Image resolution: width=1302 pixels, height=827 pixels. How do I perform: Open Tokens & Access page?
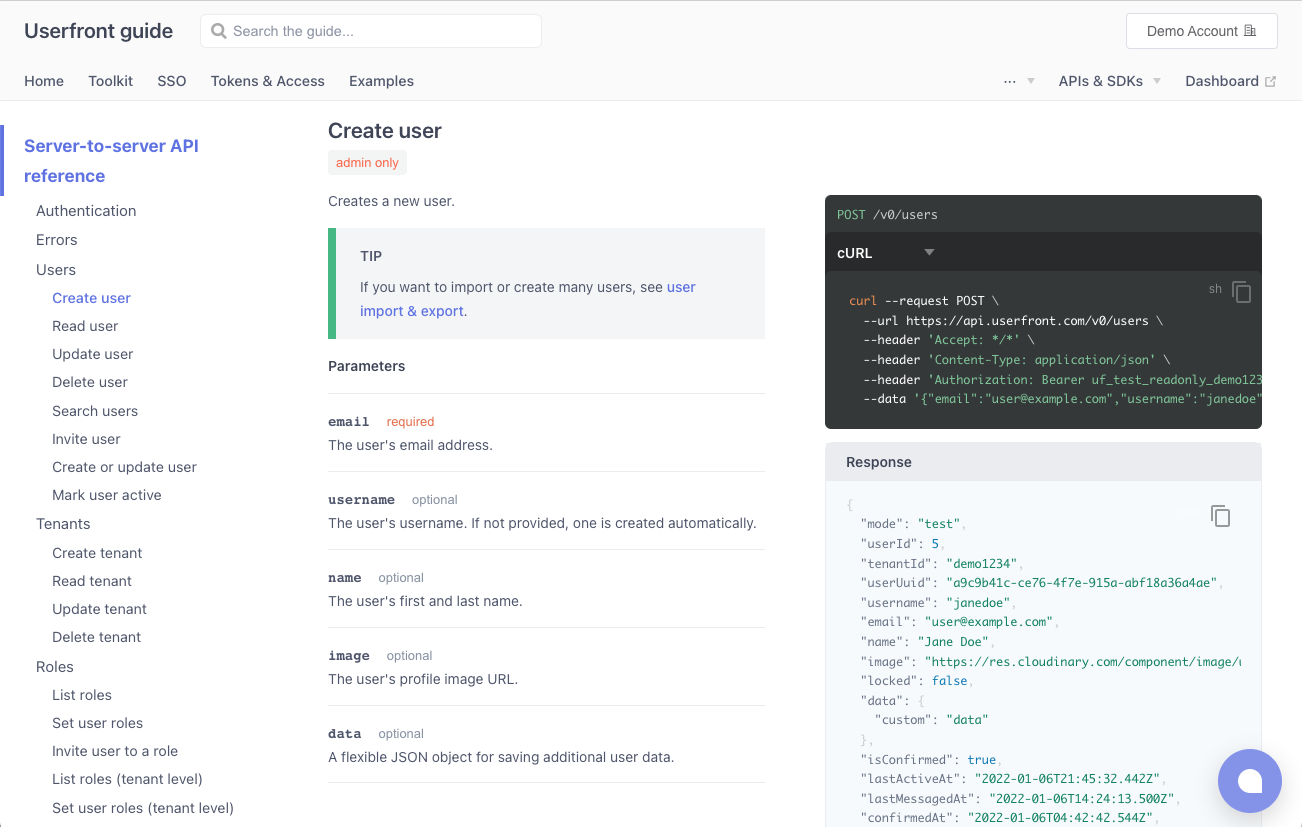point(267,81)
